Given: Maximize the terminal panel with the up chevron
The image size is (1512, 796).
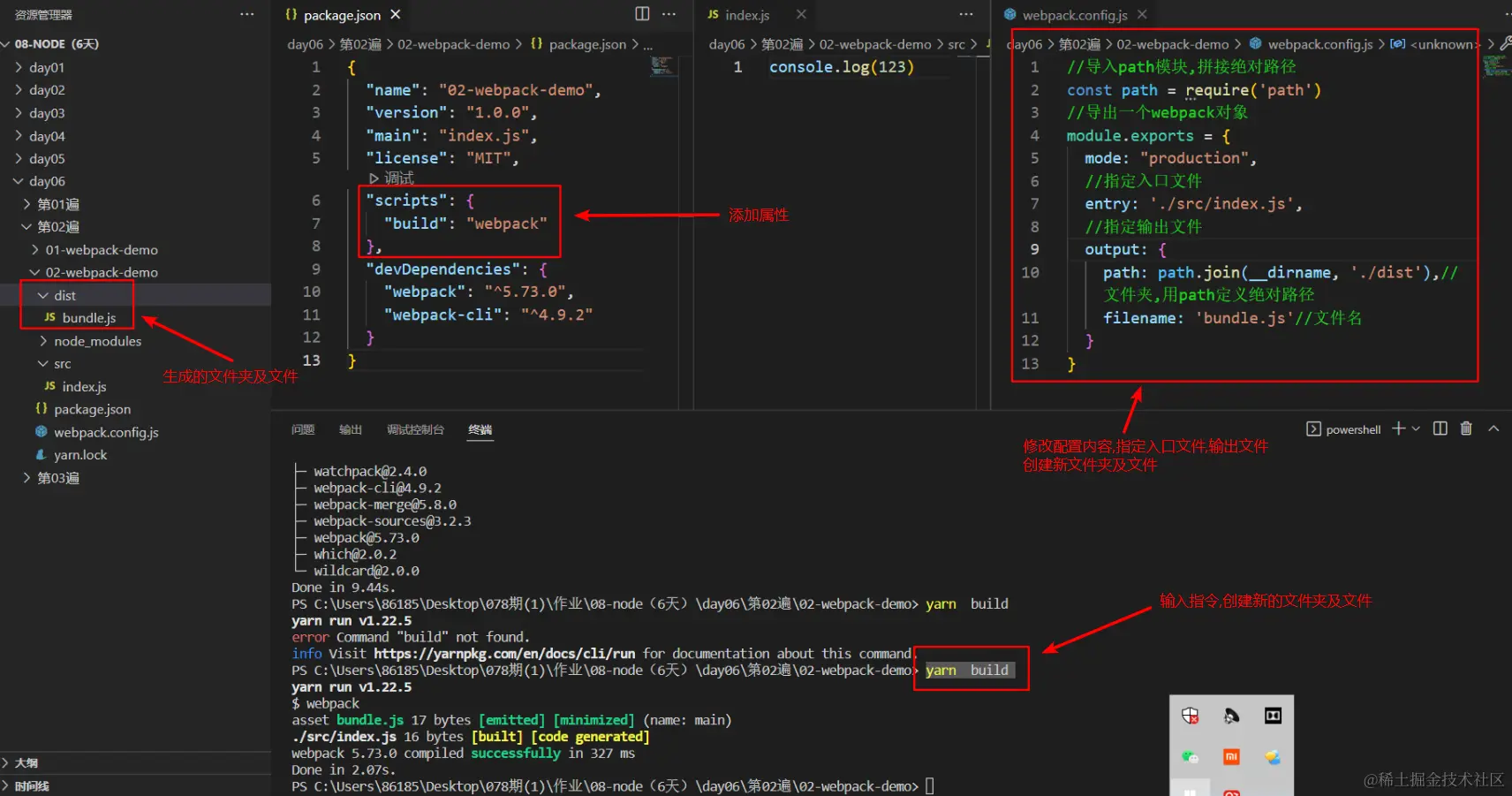Looking at the screenshot, I should pyautogui.click(x=1493, y=428).
